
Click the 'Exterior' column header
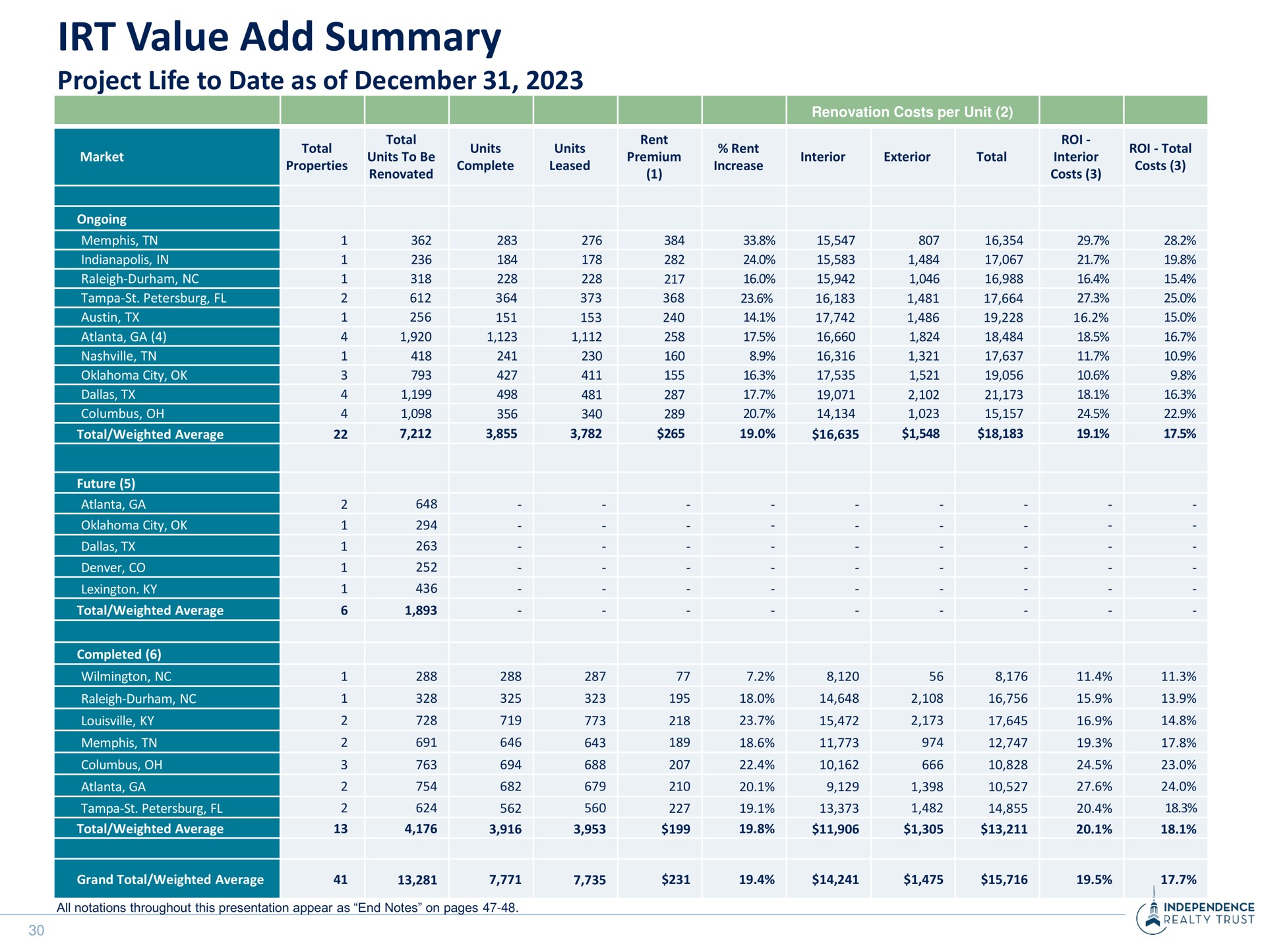(x=907, y=157)
